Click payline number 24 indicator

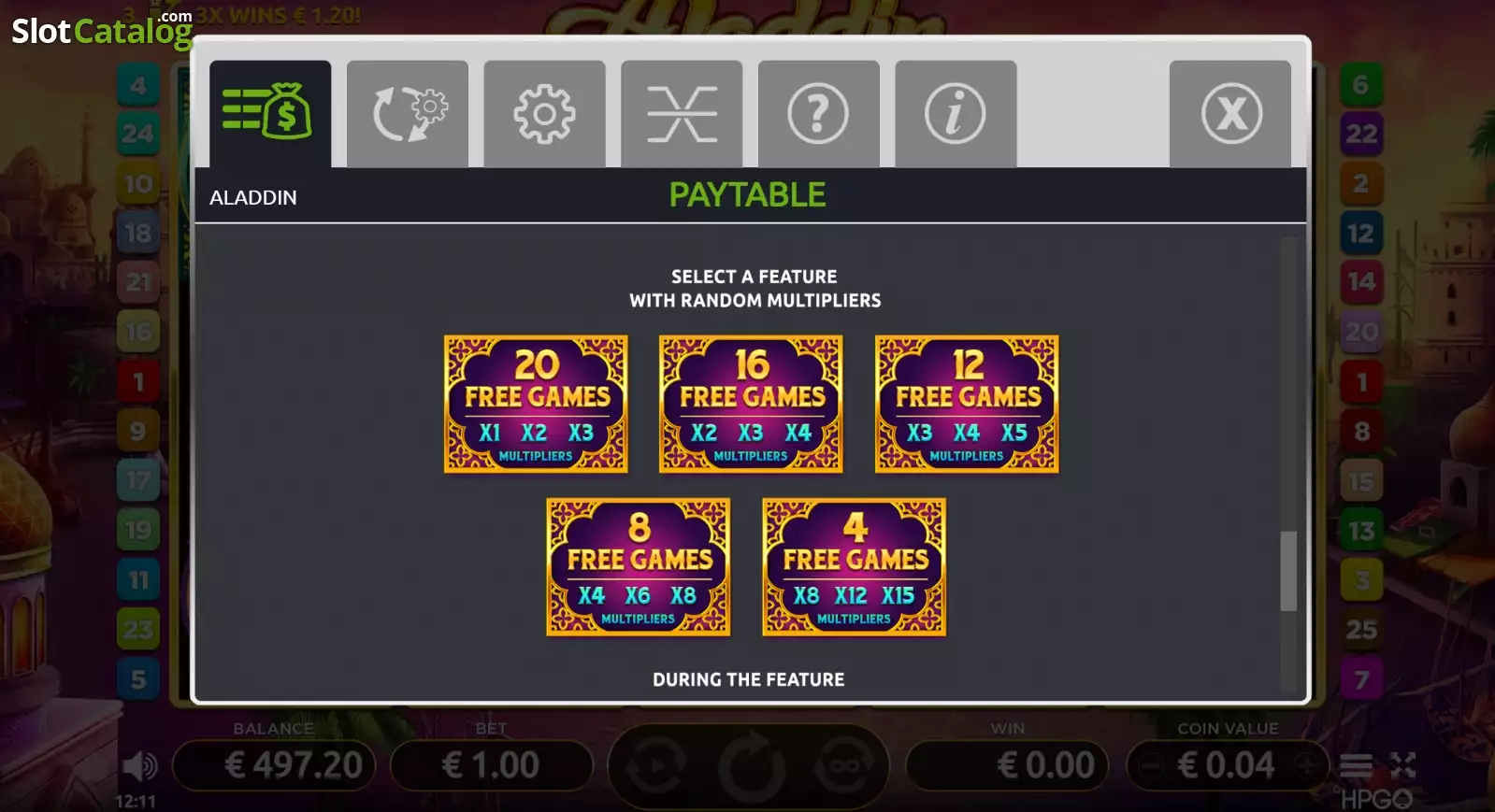137,134
